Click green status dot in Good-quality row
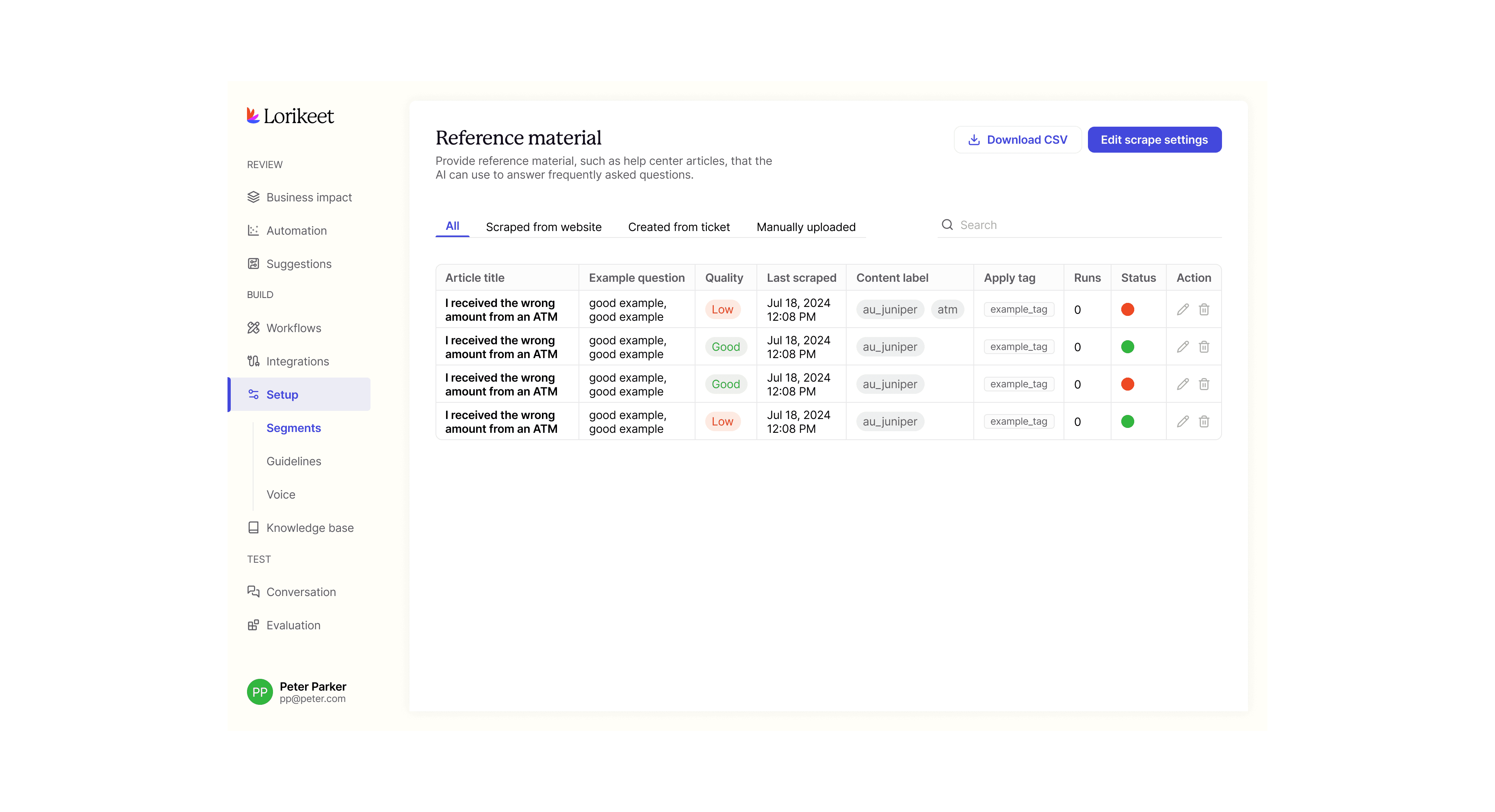The width and height of the screenshot is (1495, 812). tap(1128, 347)
